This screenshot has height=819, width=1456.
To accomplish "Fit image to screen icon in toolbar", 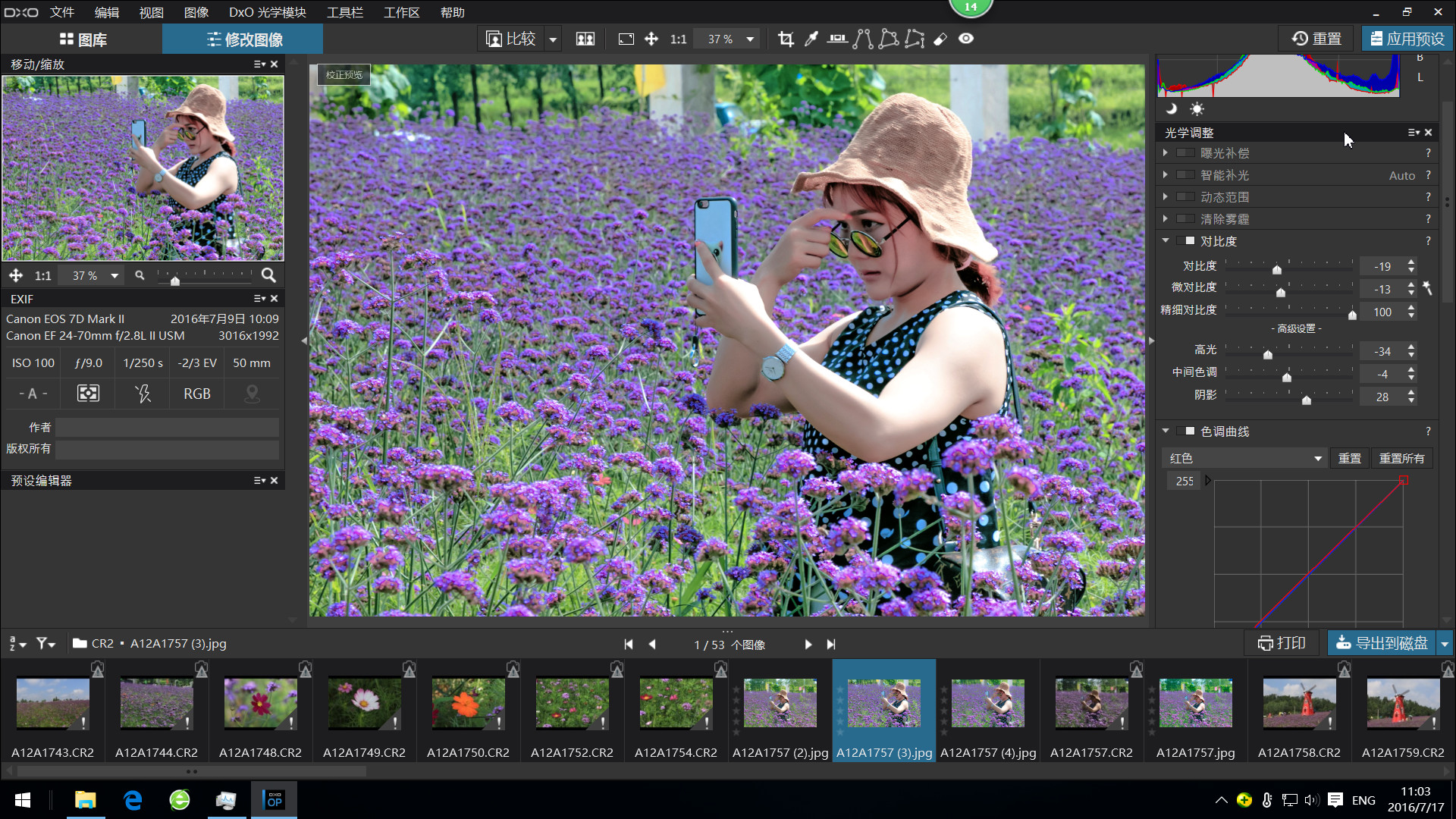I will (x=626, y=39).
